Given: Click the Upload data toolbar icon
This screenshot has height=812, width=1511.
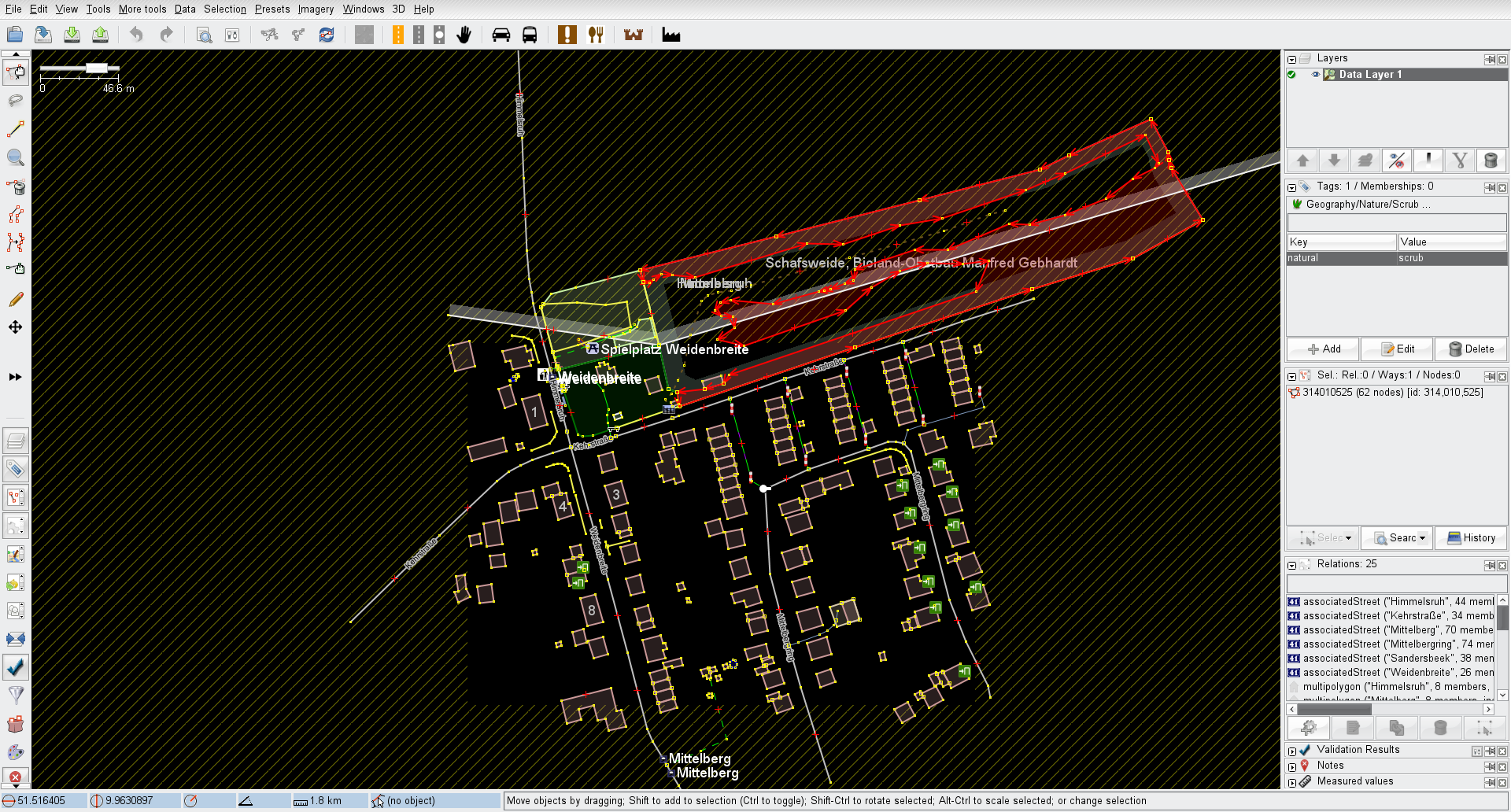Looking at the screenshot, I should (100, 35).
